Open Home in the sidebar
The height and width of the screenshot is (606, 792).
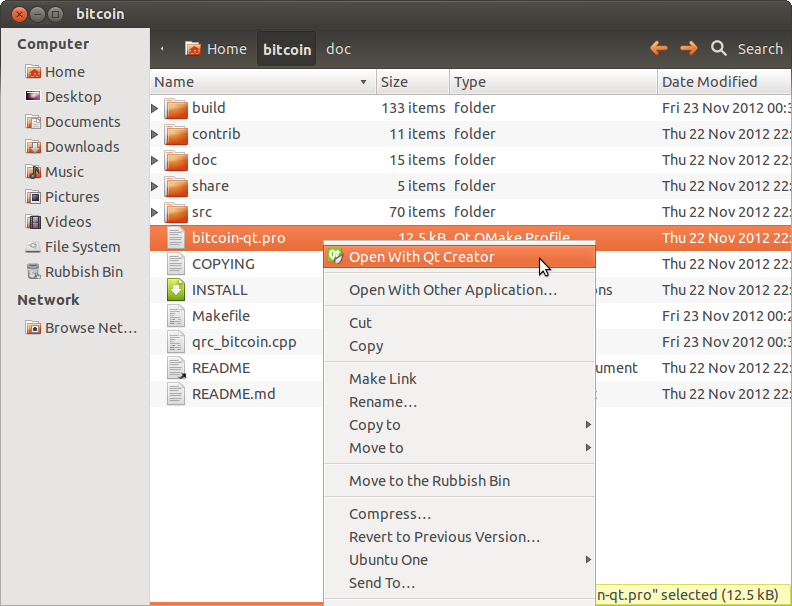point(55,72)
